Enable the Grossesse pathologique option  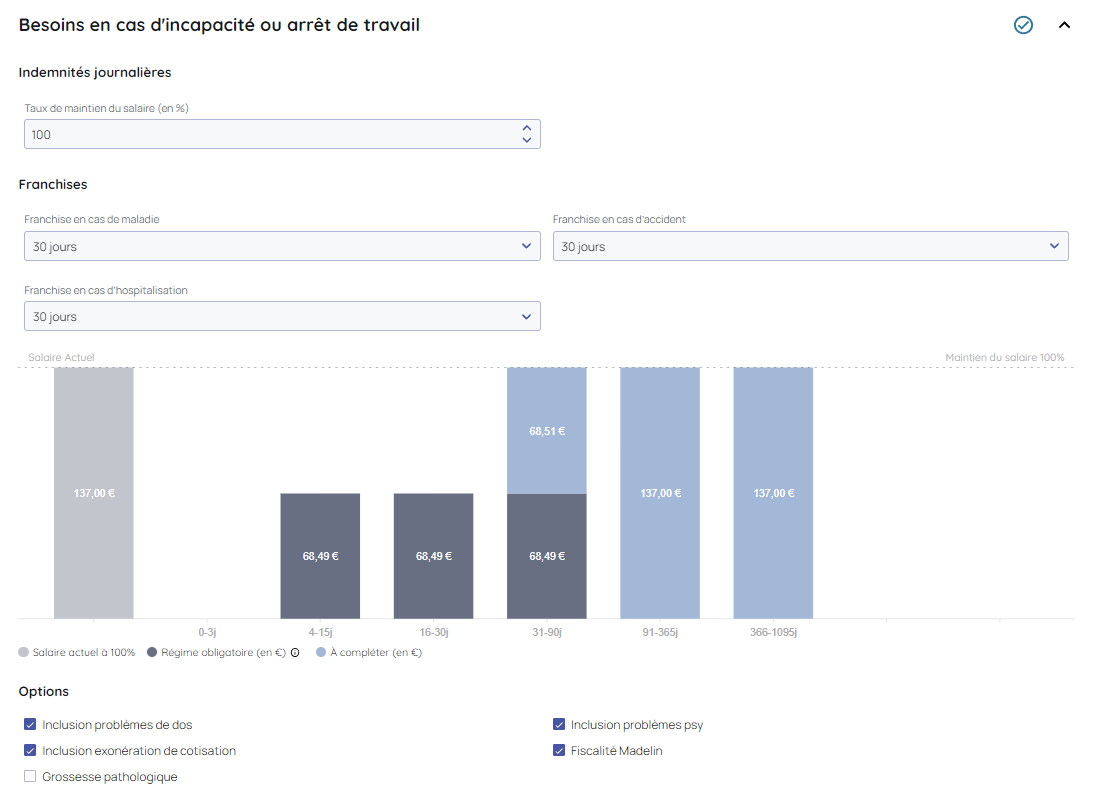pos(30,777)
